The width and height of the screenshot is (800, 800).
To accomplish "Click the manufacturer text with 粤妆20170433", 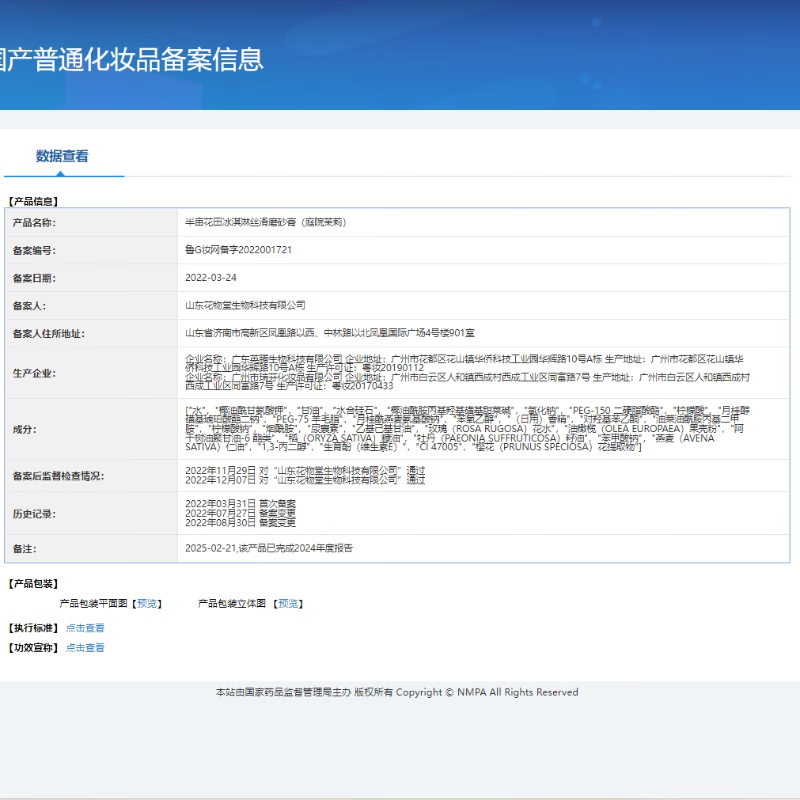I will coord(467,382).
